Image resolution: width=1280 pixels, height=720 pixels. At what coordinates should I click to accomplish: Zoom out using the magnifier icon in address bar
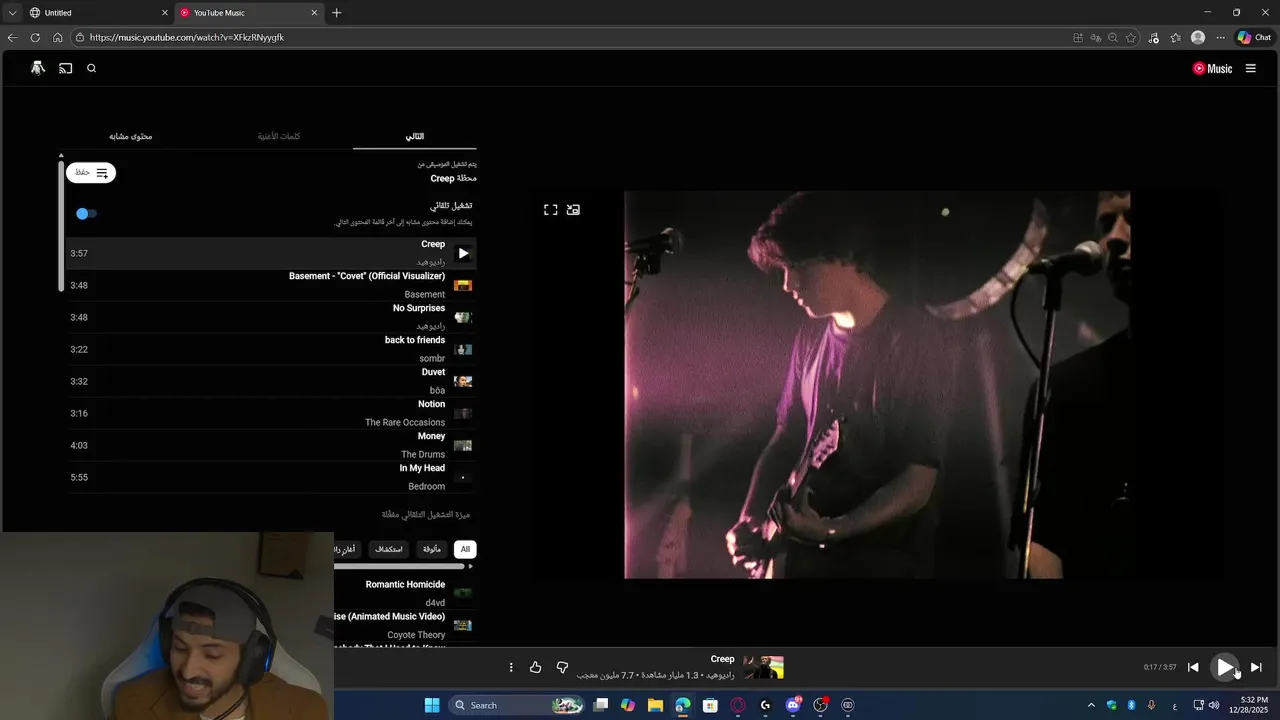1113,37
